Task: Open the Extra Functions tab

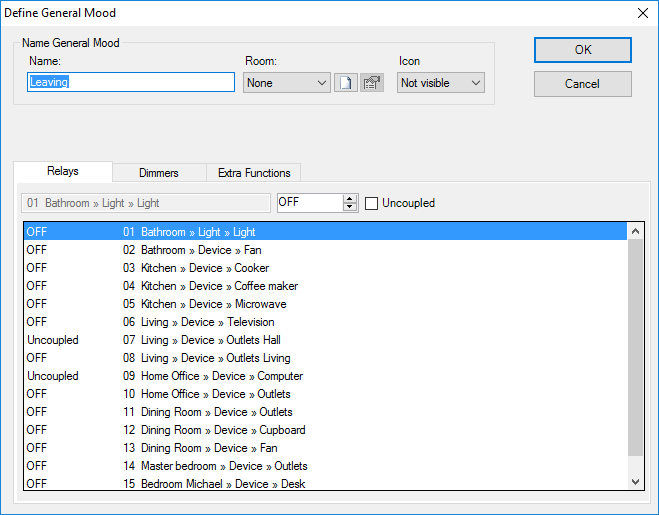Action: [254, 173]
